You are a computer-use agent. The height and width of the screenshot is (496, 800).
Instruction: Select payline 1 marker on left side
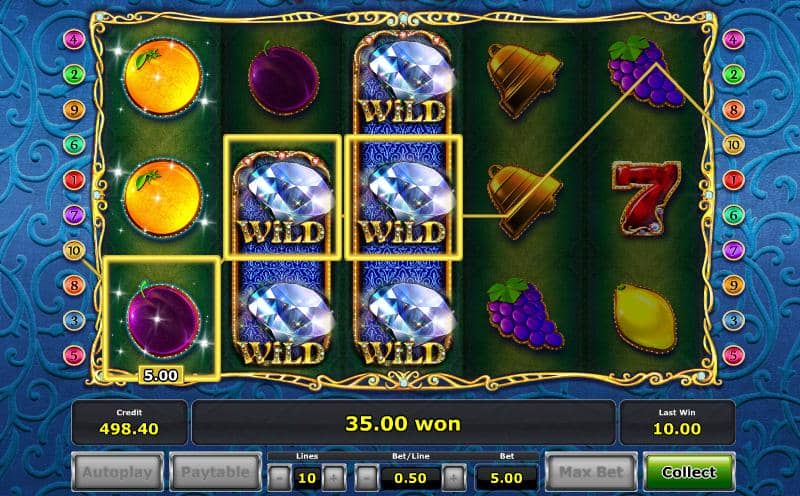pos(74,180)
